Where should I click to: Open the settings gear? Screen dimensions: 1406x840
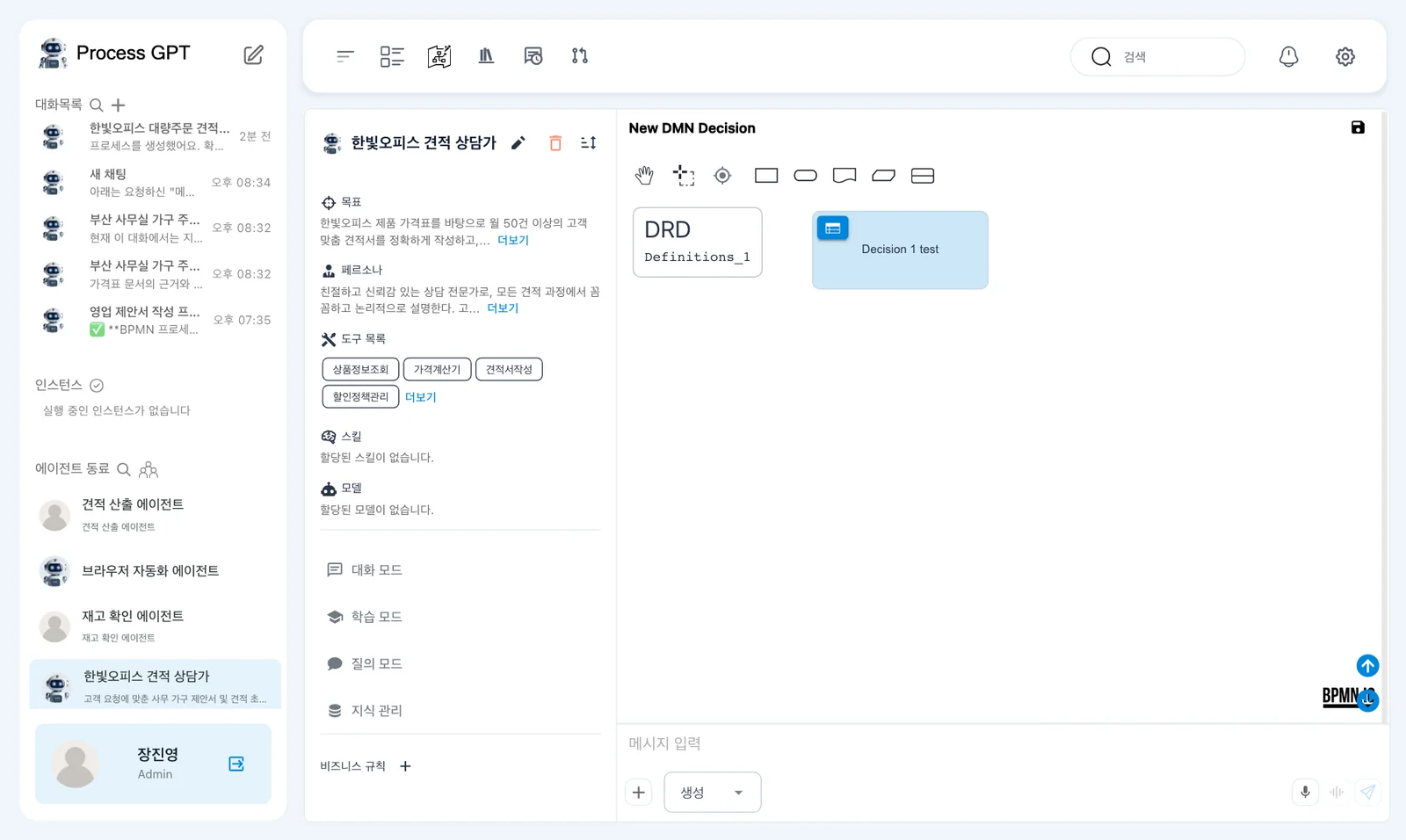click(x=1345, y=56)
